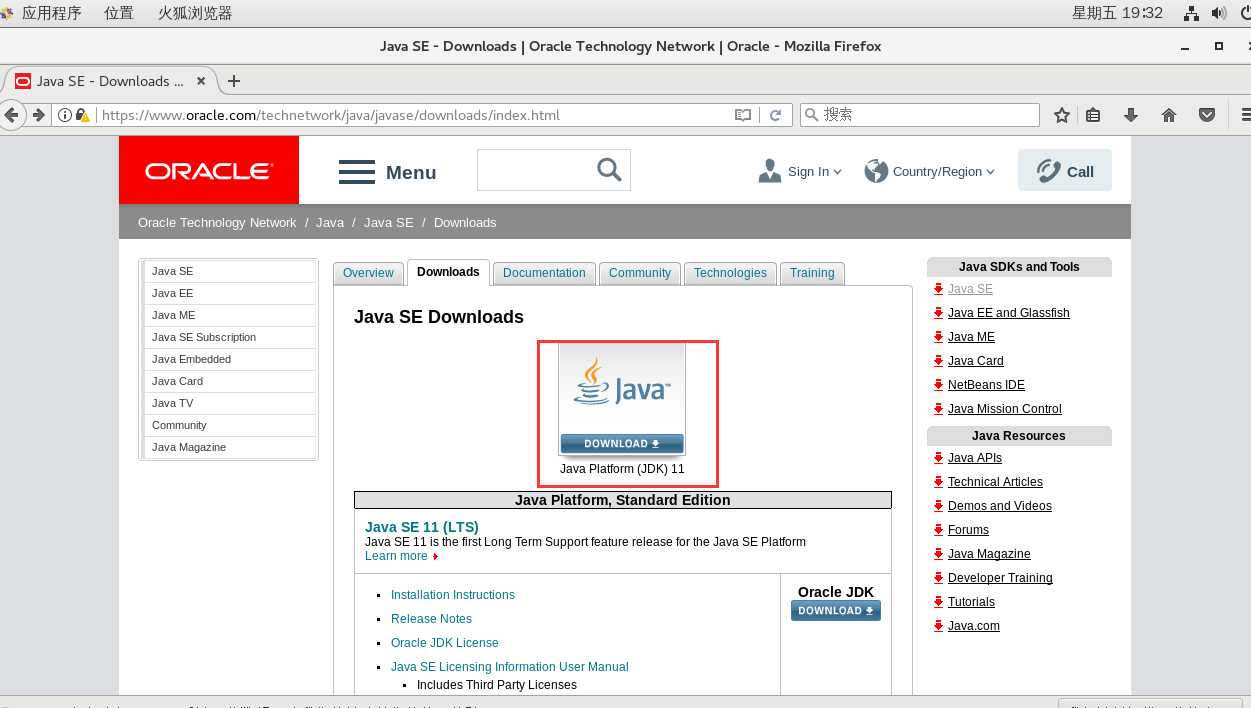This screenshot has height=708, width=1251.
Task: Click red arrow icon beside NetBeans IDE
Action: click(x=938, y=385)
